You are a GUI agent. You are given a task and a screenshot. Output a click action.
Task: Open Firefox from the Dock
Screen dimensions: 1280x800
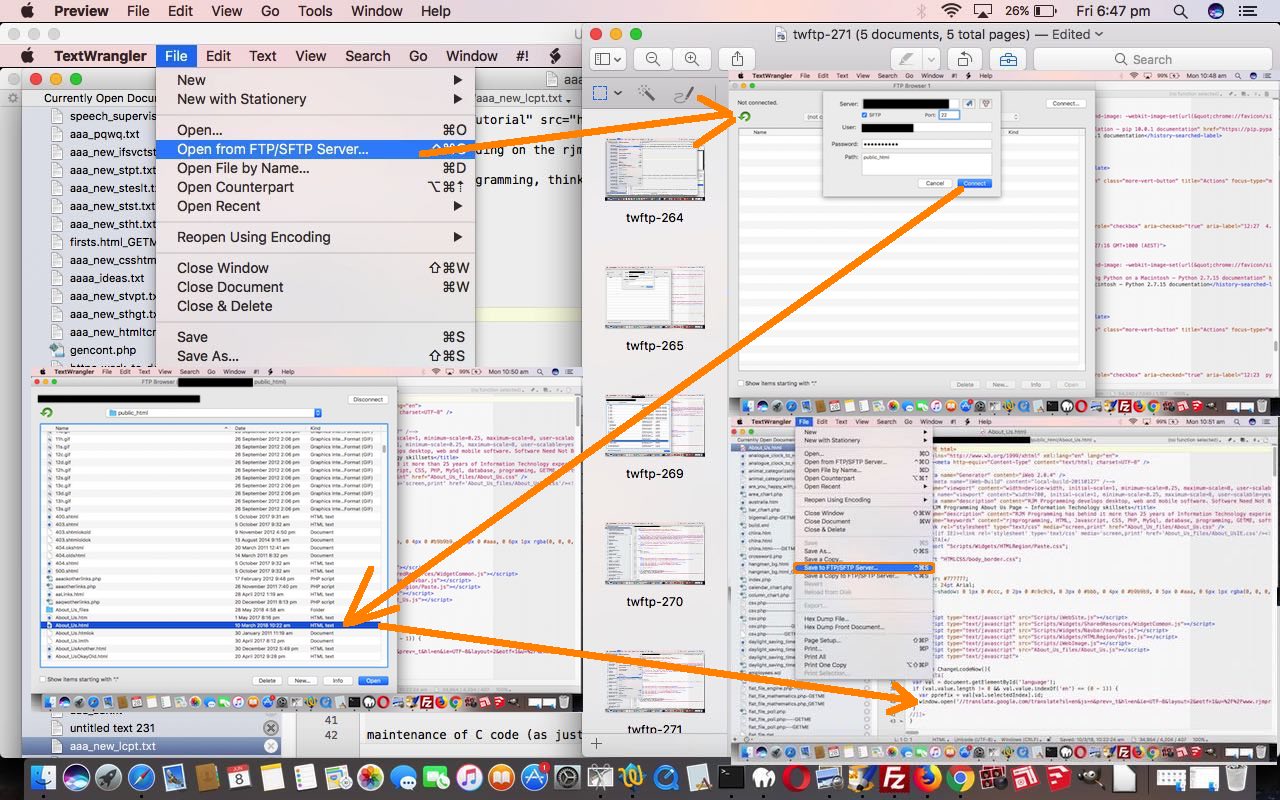927,777
